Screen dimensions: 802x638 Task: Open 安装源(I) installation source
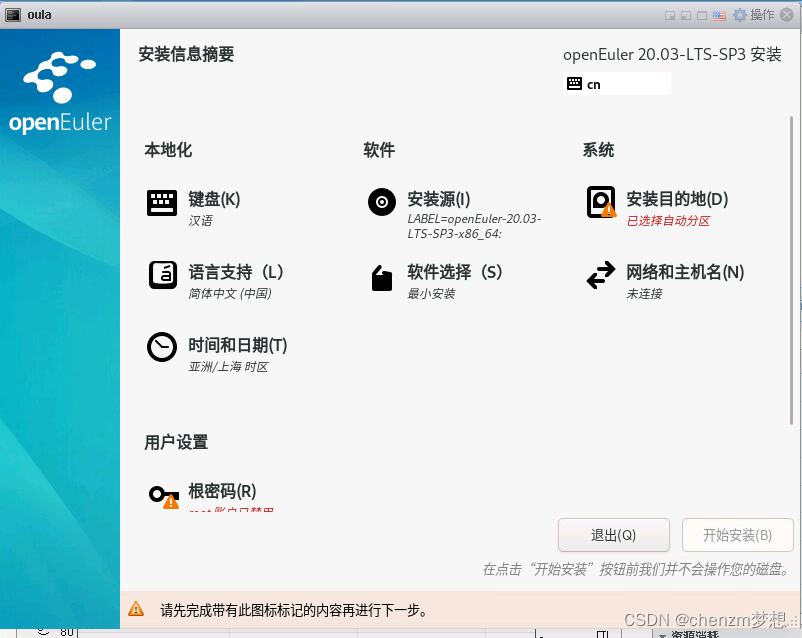(x=454, y=214)
